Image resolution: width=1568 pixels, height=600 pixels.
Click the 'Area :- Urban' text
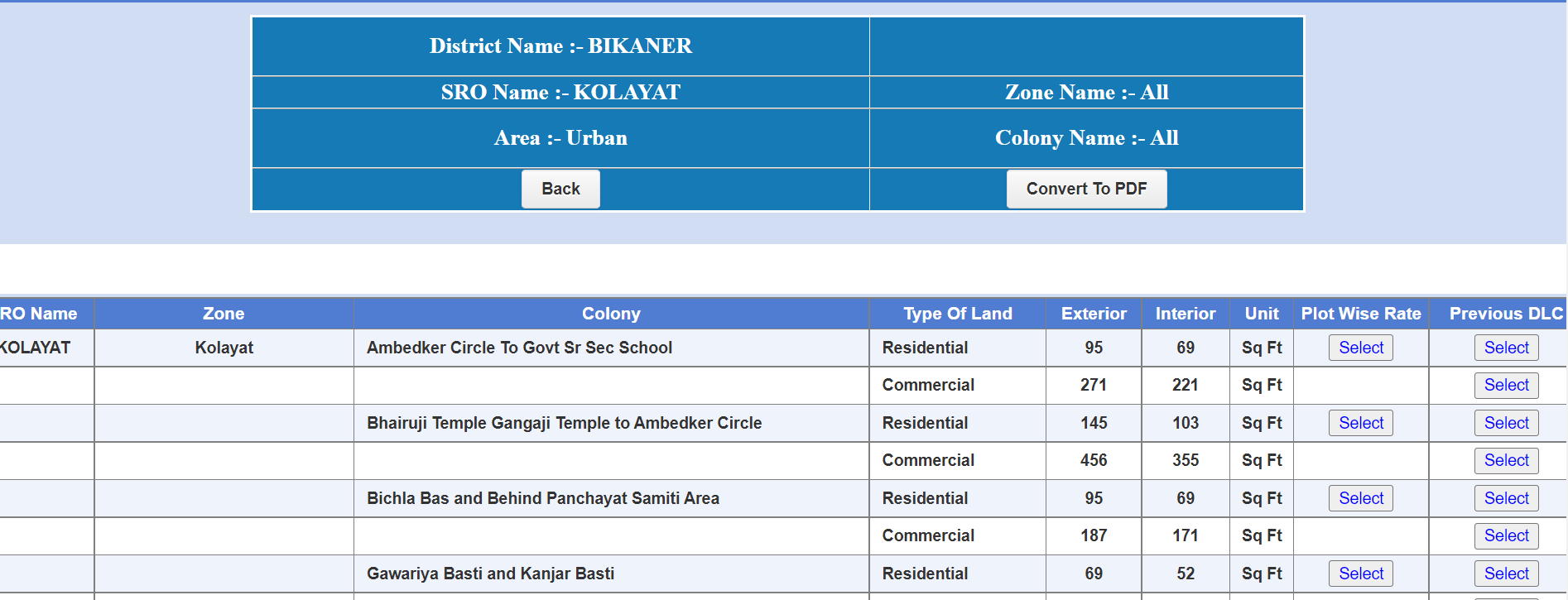click(x=560, y=137)
